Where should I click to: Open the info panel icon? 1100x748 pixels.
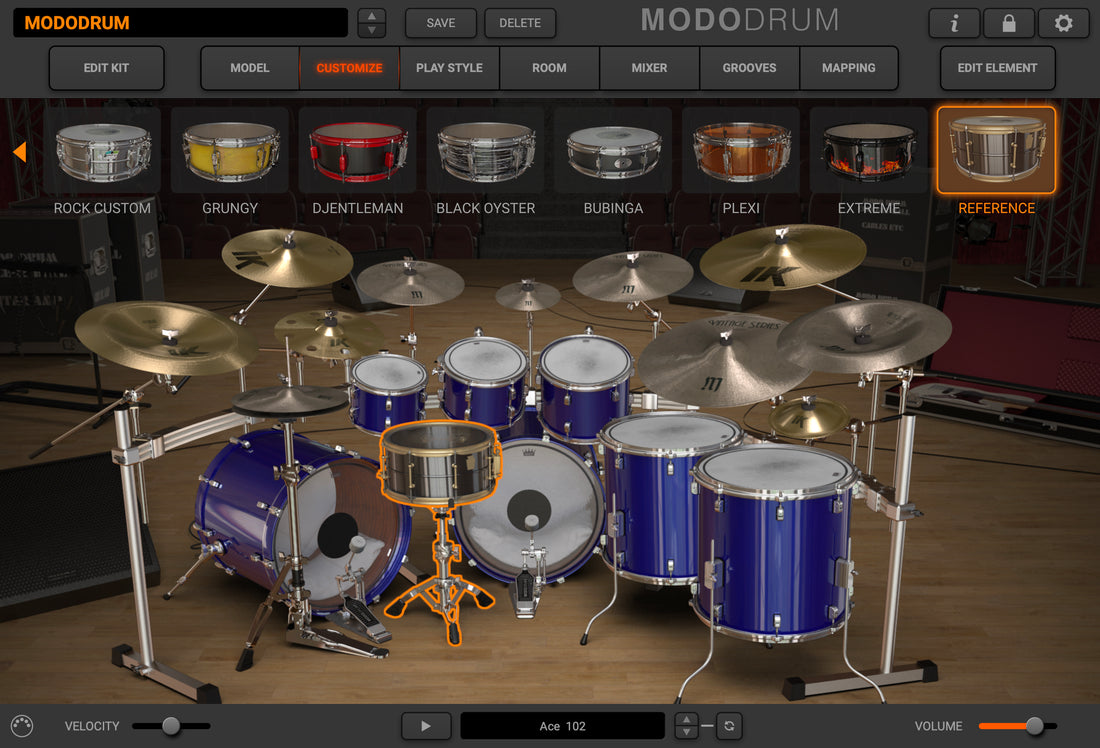click(954, 23)
